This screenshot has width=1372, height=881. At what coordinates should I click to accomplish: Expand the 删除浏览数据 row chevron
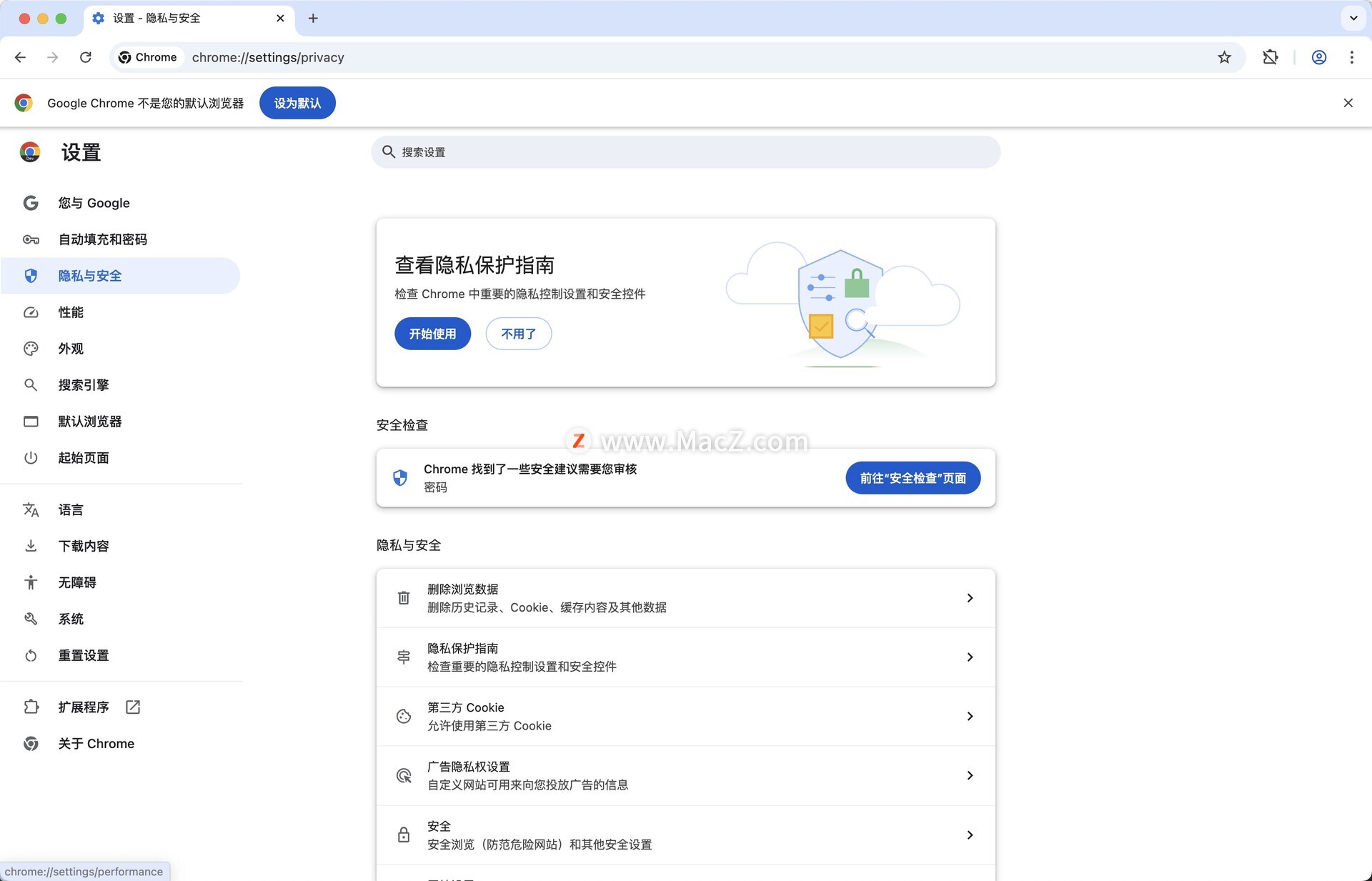click(970, 598)
